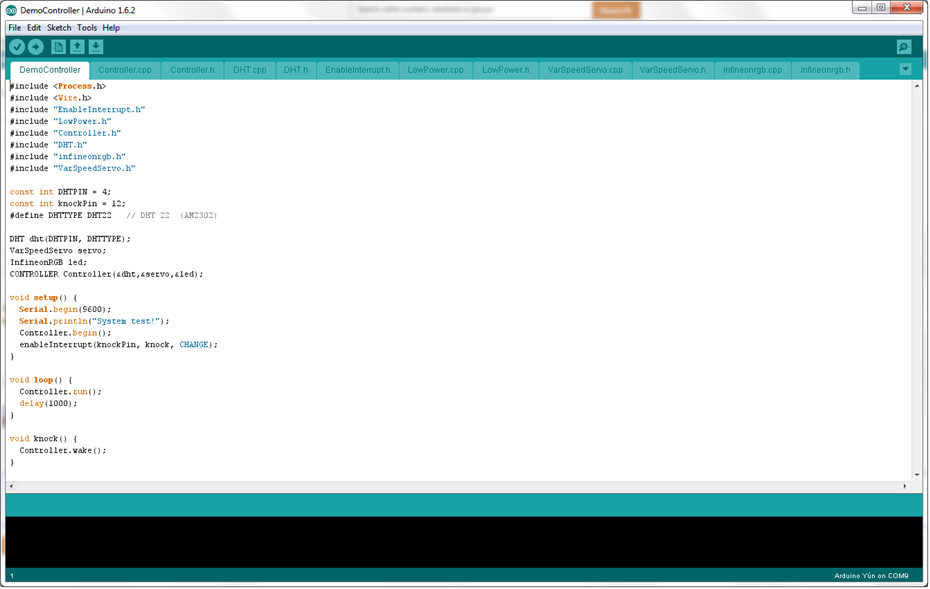This screenshot has width=930, height=589.
Task: Switch to the LowPower.cpp tab
Action: (x=435, y=70)
